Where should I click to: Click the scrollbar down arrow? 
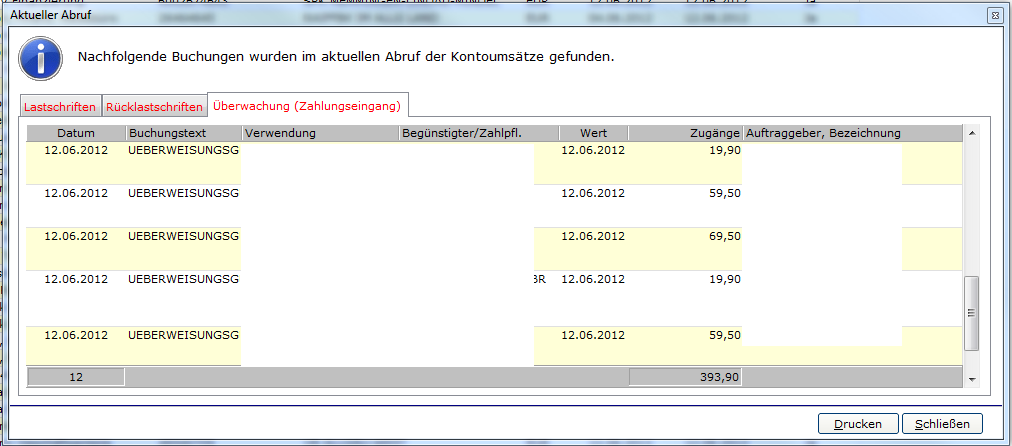[x=971, y=379]
